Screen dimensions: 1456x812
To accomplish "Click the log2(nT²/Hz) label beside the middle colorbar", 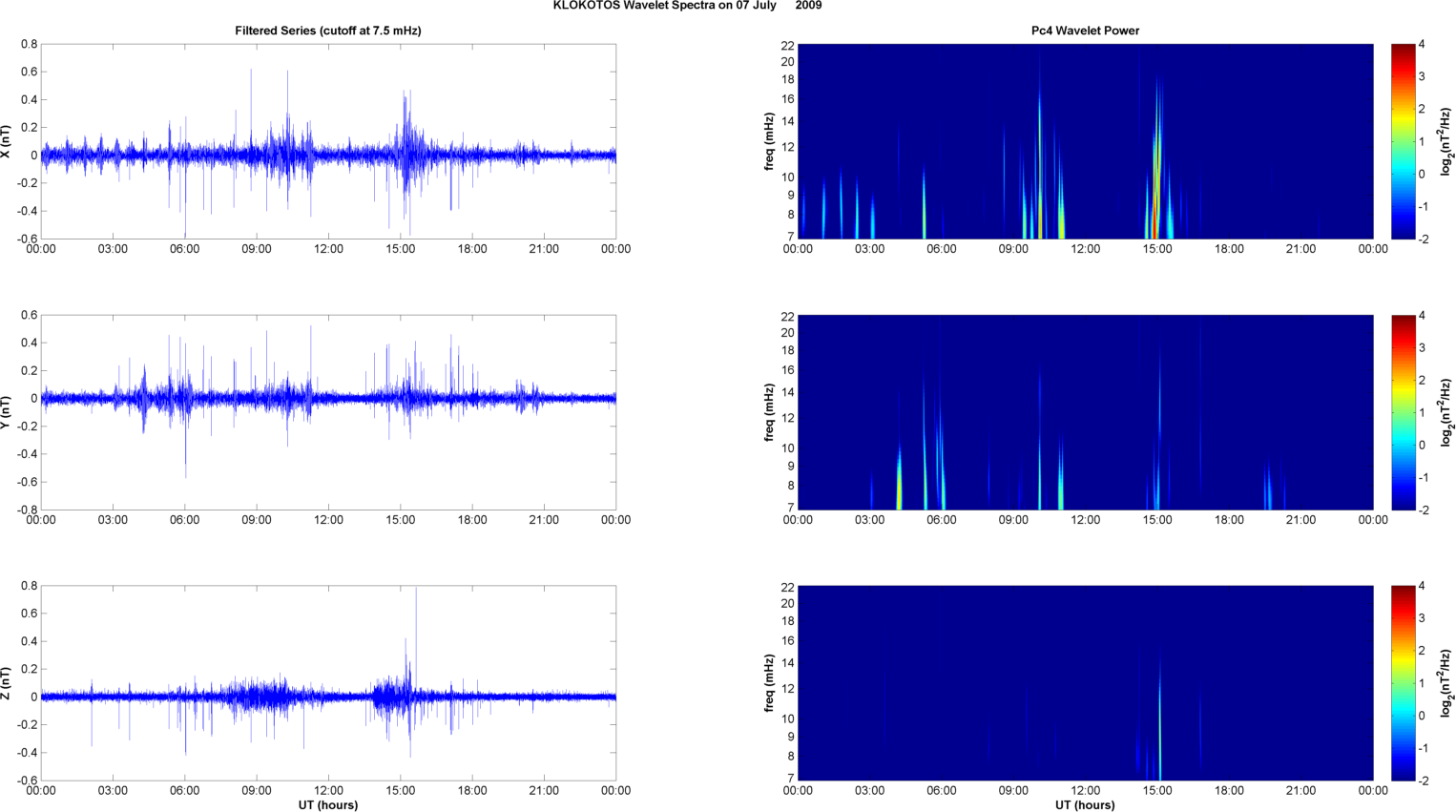I will (x=1446, y=412).
